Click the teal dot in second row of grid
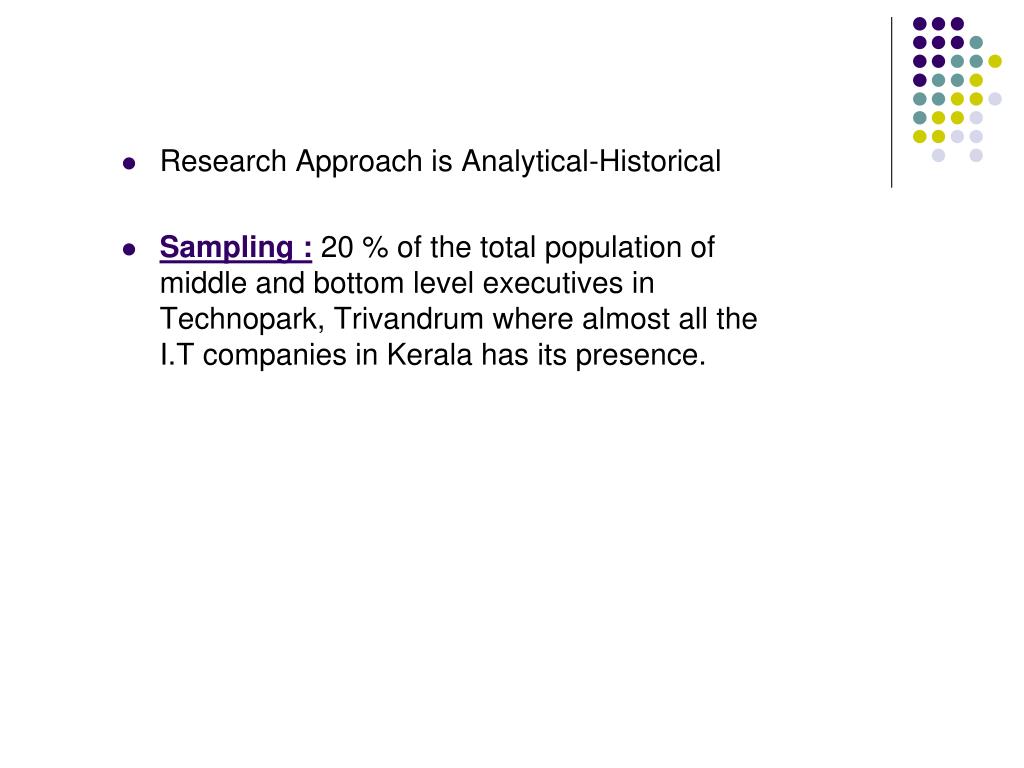Screen dimensions: 1024x768 tap(976, 42)
